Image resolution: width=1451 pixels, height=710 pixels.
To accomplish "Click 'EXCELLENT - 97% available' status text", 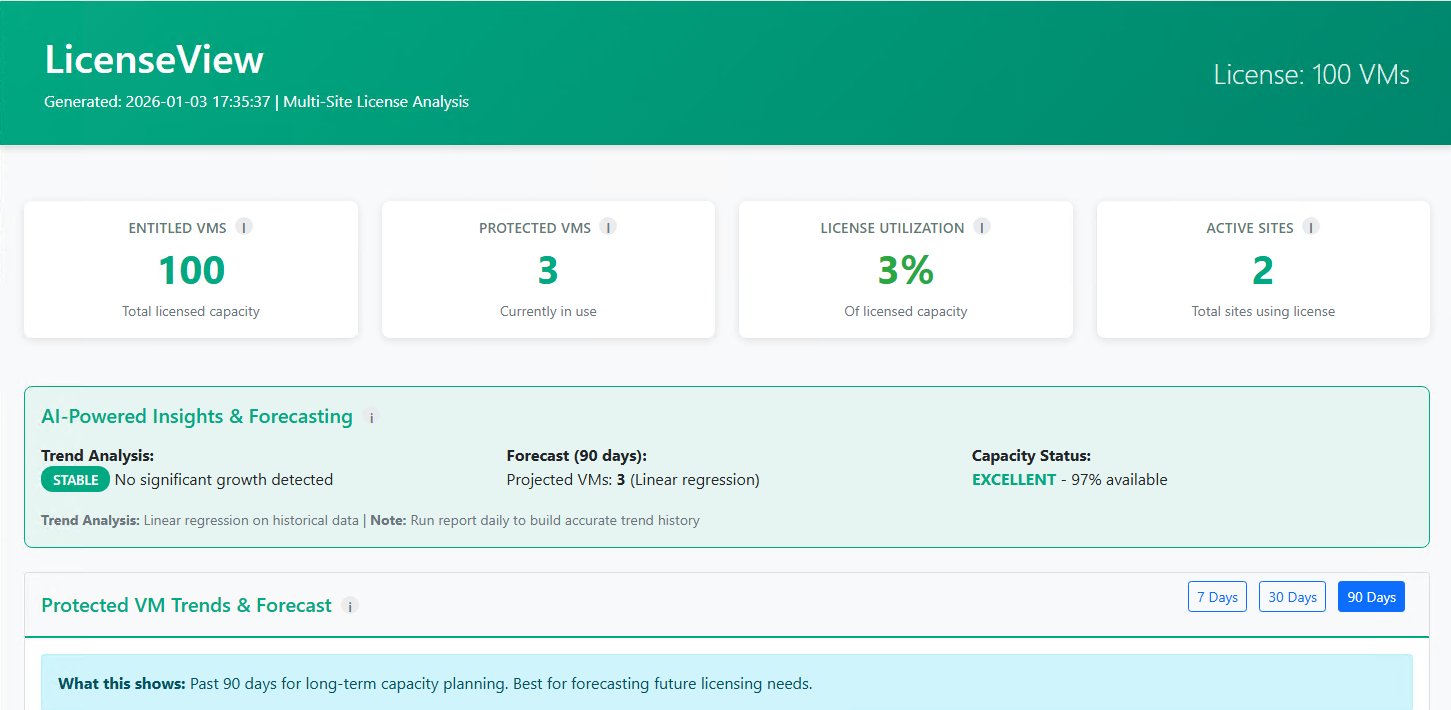I will pos(1070,480).
